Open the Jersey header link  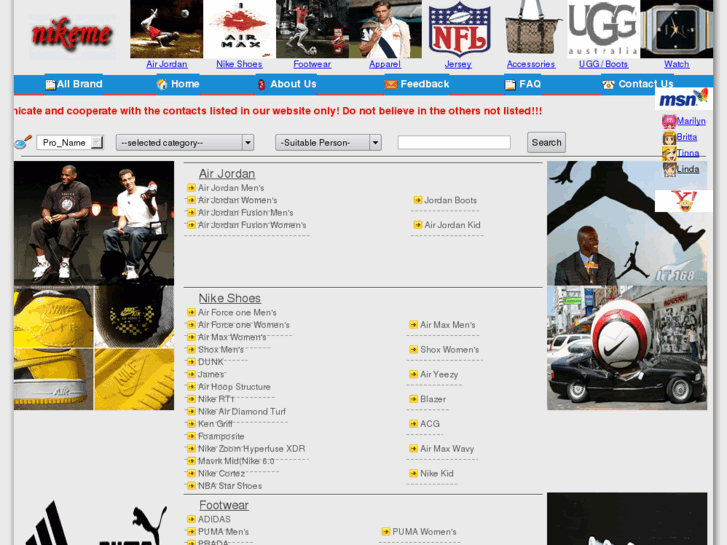[458, 64]
